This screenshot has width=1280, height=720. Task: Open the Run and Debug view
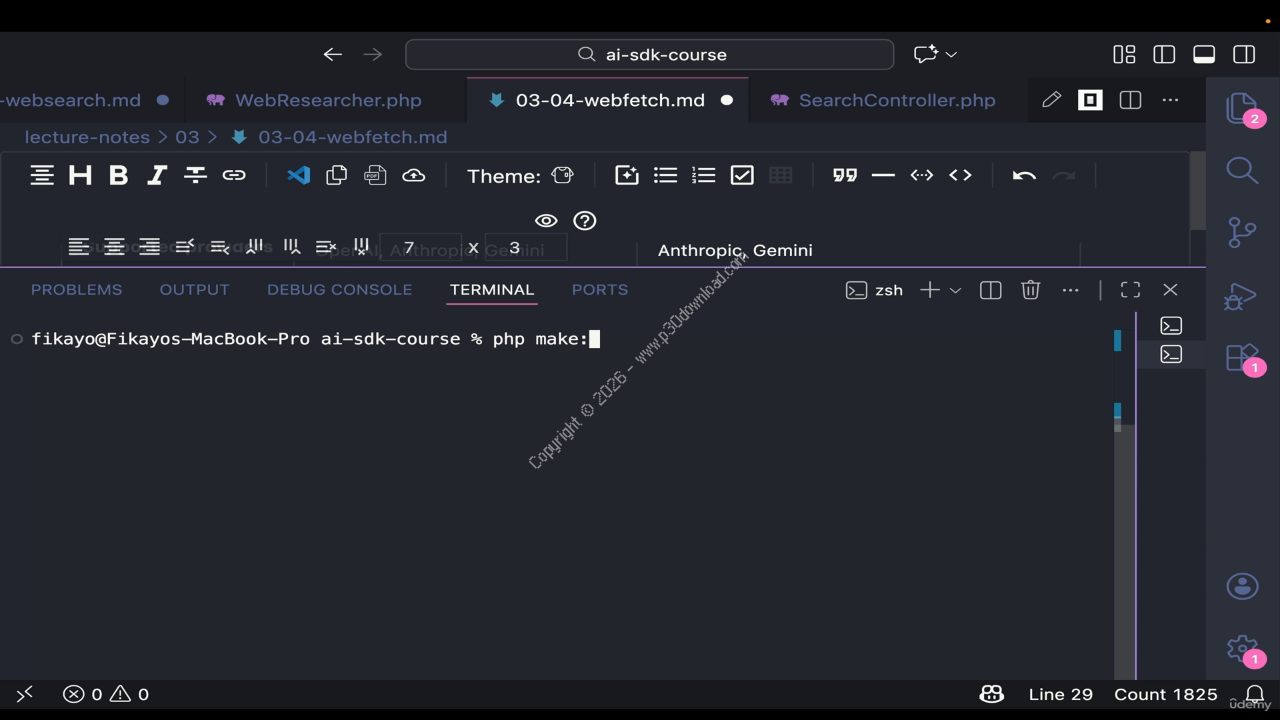point(1242,297)
